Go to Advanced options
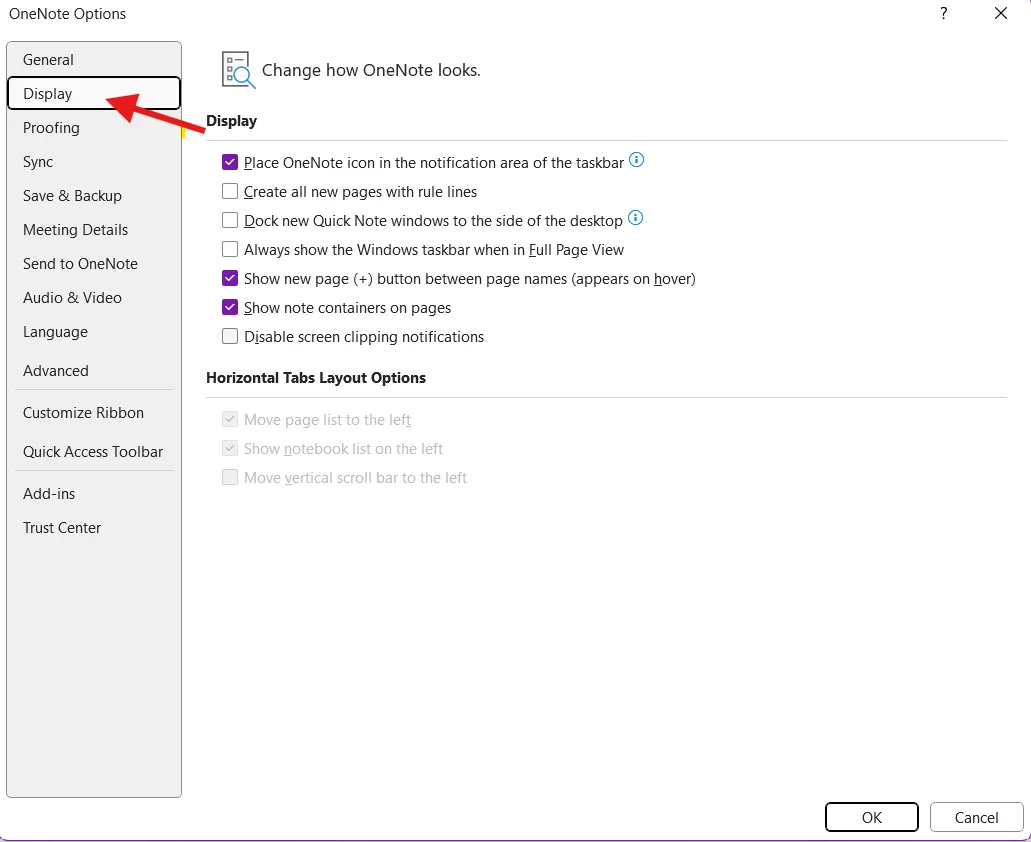Image resolution: width=1031 pixels, height=842 pixels. tap(93, 371)
